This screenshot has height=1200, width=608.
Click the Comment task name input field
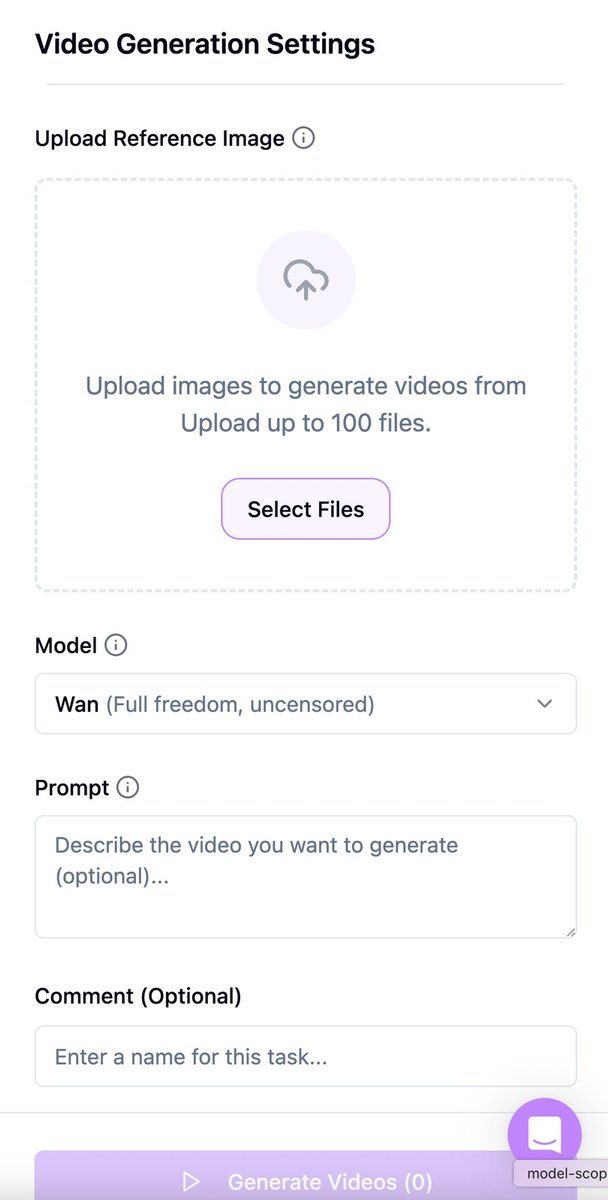pyautogui.click(x=305, y=1056)
